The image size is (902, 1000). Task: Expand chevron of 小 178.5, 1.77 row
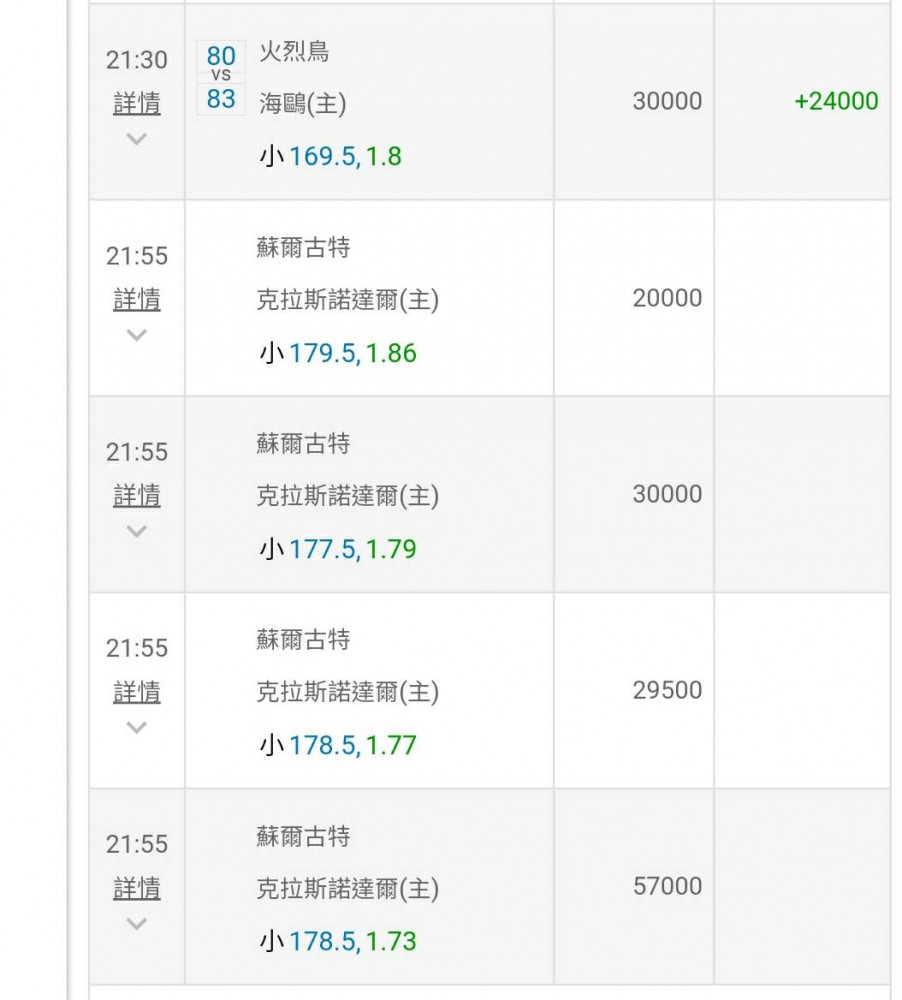pyautogui.click(x=137, y=727)
